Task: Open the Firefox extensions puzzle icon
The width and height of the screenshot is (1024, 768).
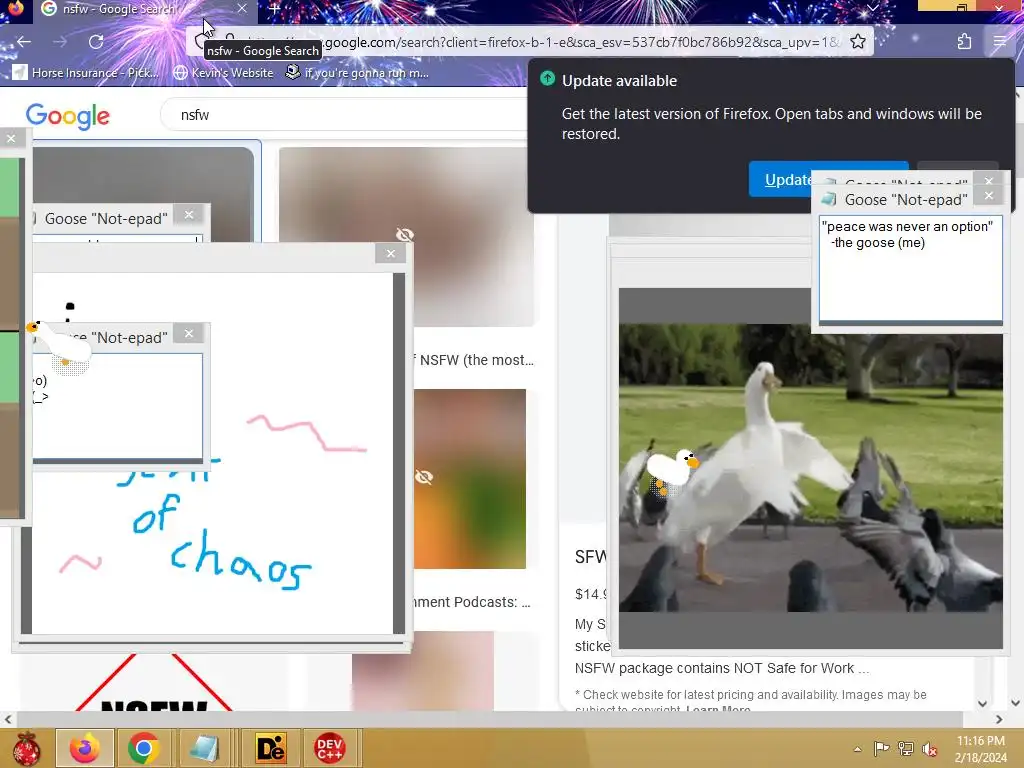Action: tap(964, 42)
